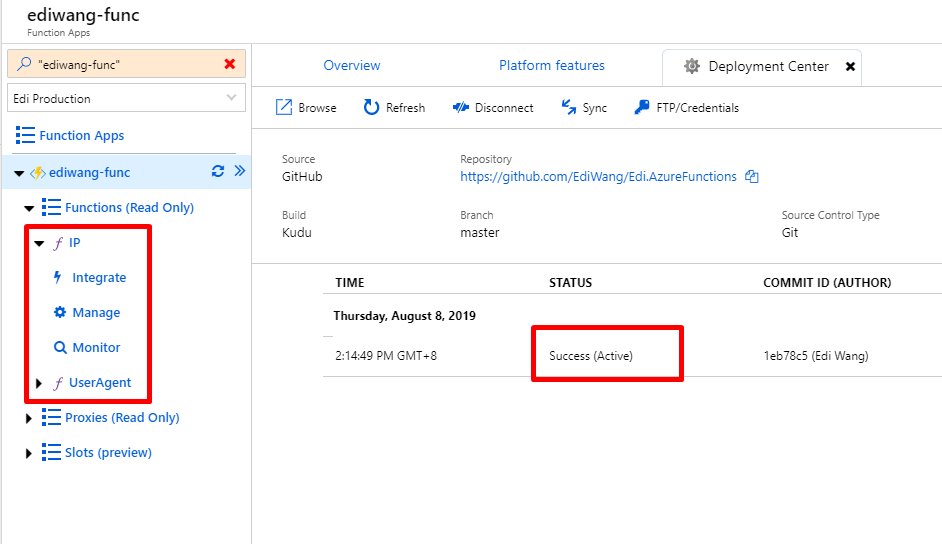The image size is (942, 544).
Task: Click the COMMIT ID (AUTHOR) column header
Action: [x=827, y=282]
